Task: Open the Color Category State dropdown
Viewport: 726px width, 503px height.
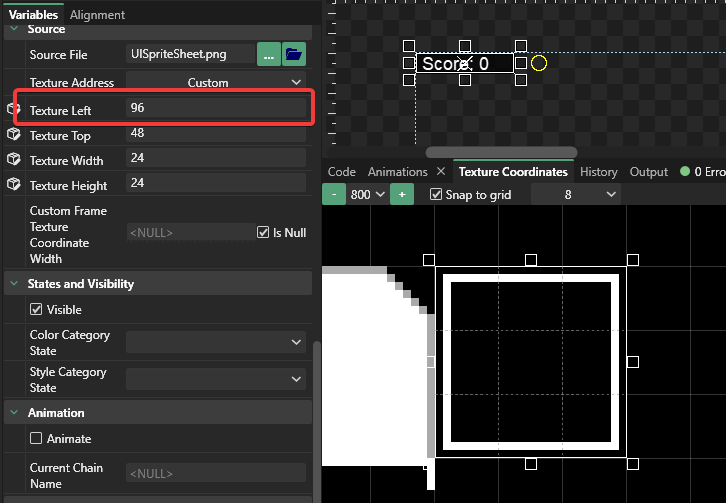Action: pos(216,343)
